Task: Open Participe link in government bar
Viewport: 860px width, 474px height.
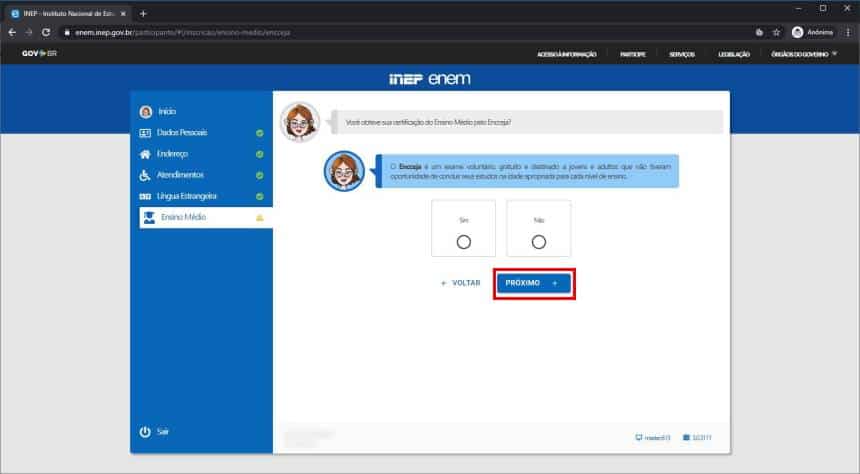Action: coord(632,54)
